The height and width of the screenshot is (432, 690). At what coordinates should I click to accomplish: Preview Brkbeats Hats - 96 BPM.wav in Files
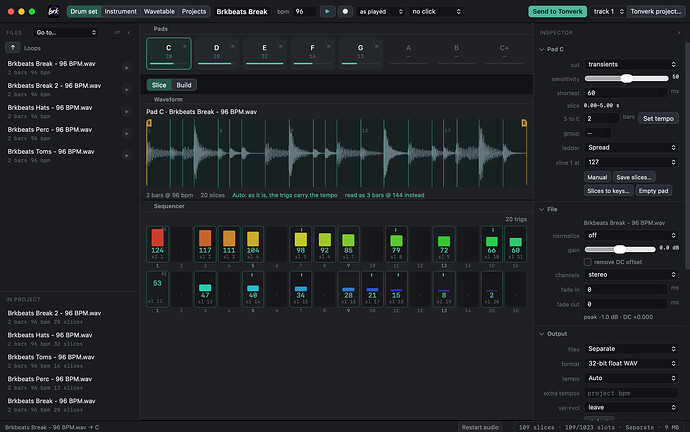127,111
